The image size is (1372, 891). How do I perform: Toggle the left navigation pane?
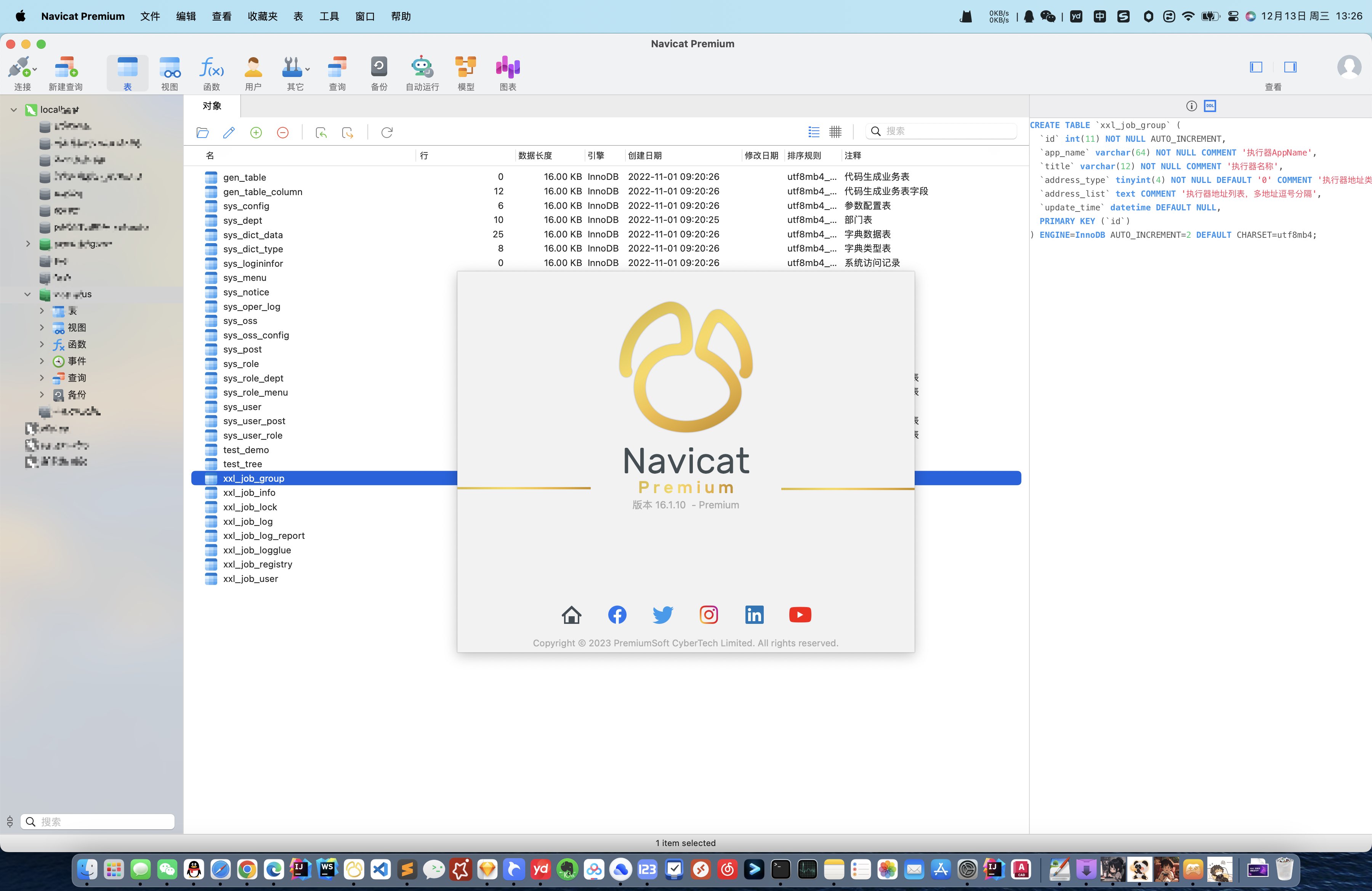pyautogui.click(x=1256, y=67)
